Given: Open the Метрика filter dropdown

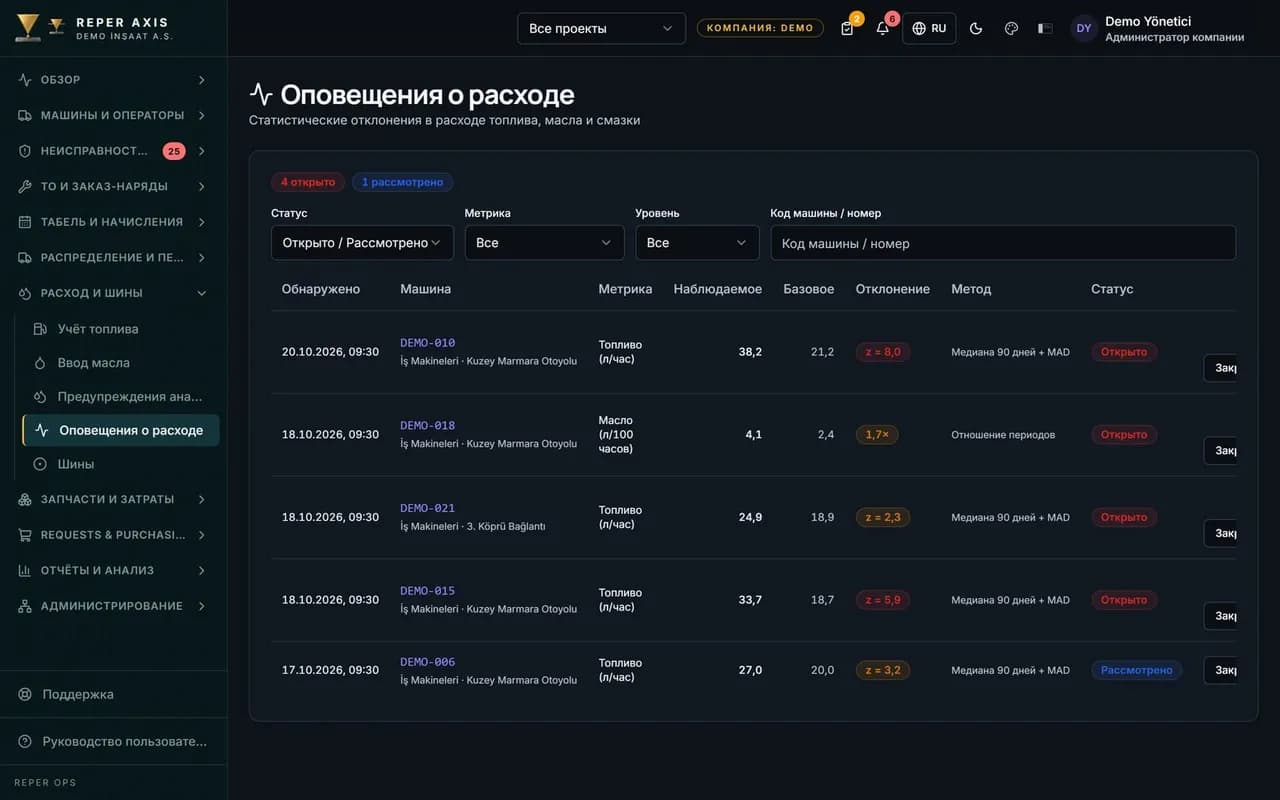Looking at the screenshot, I should coord(544,243).
